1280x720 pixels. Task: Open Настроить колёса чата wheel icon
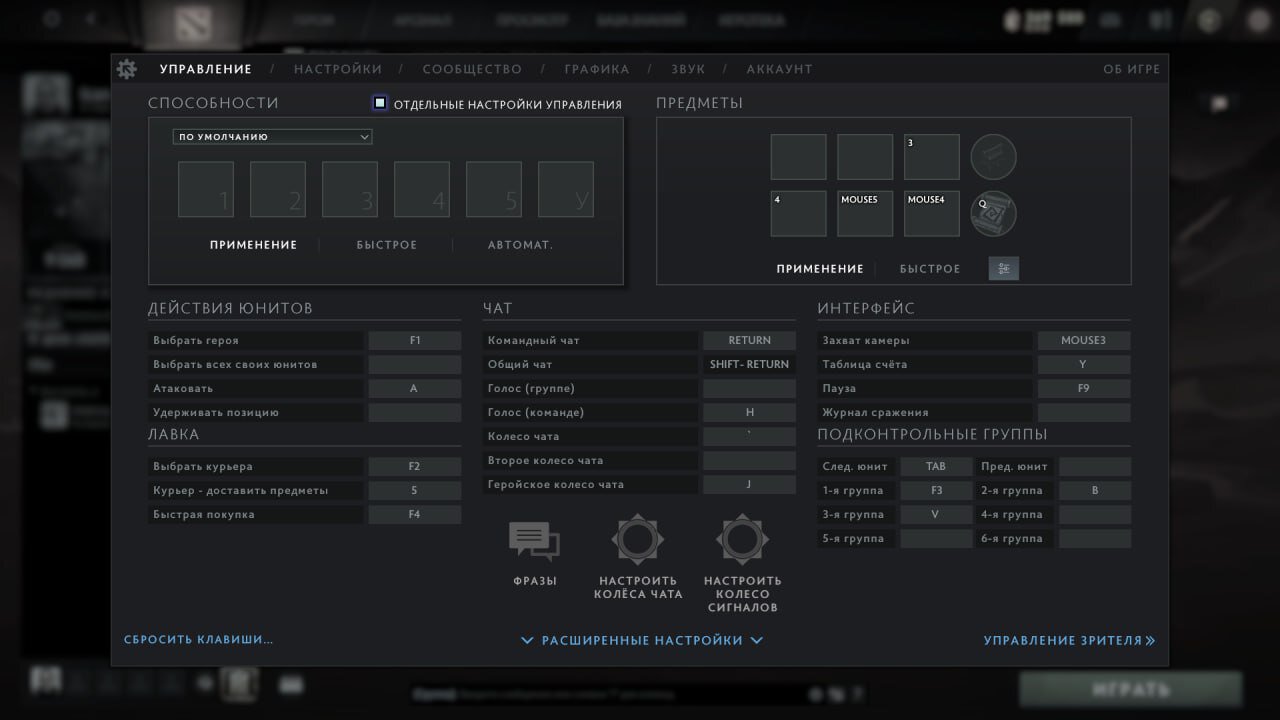pos(638,540)
